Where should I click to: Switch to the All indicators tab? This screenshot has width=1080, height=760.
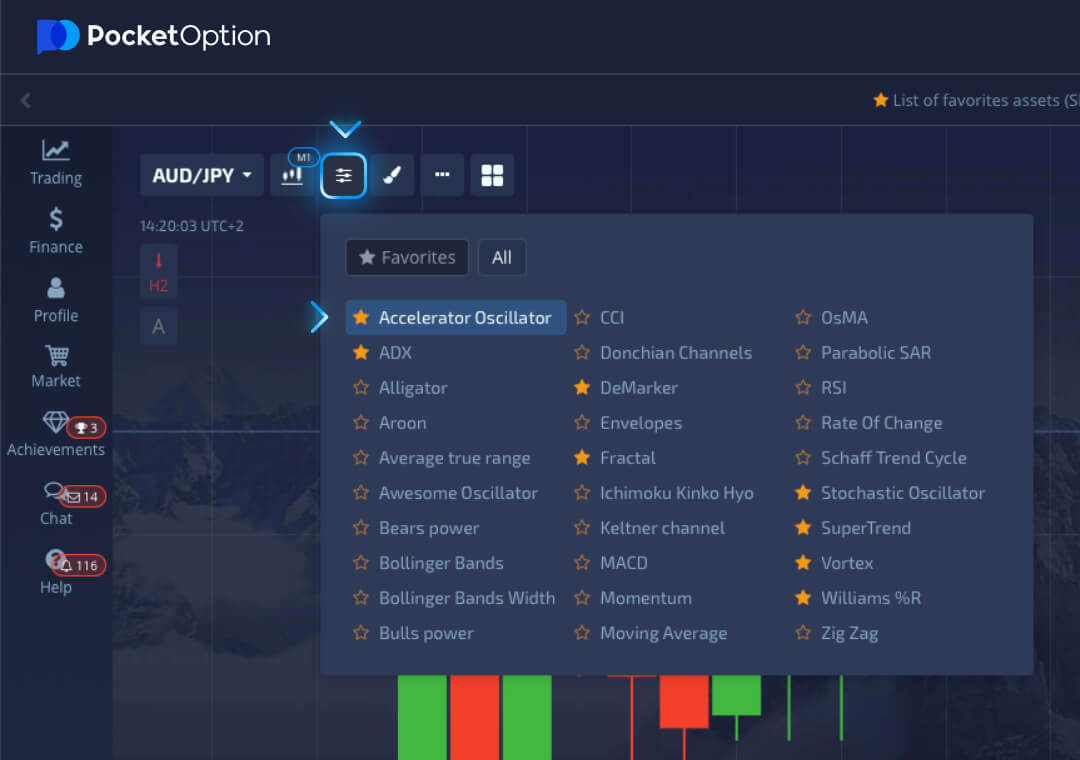[x=502, y=257]
